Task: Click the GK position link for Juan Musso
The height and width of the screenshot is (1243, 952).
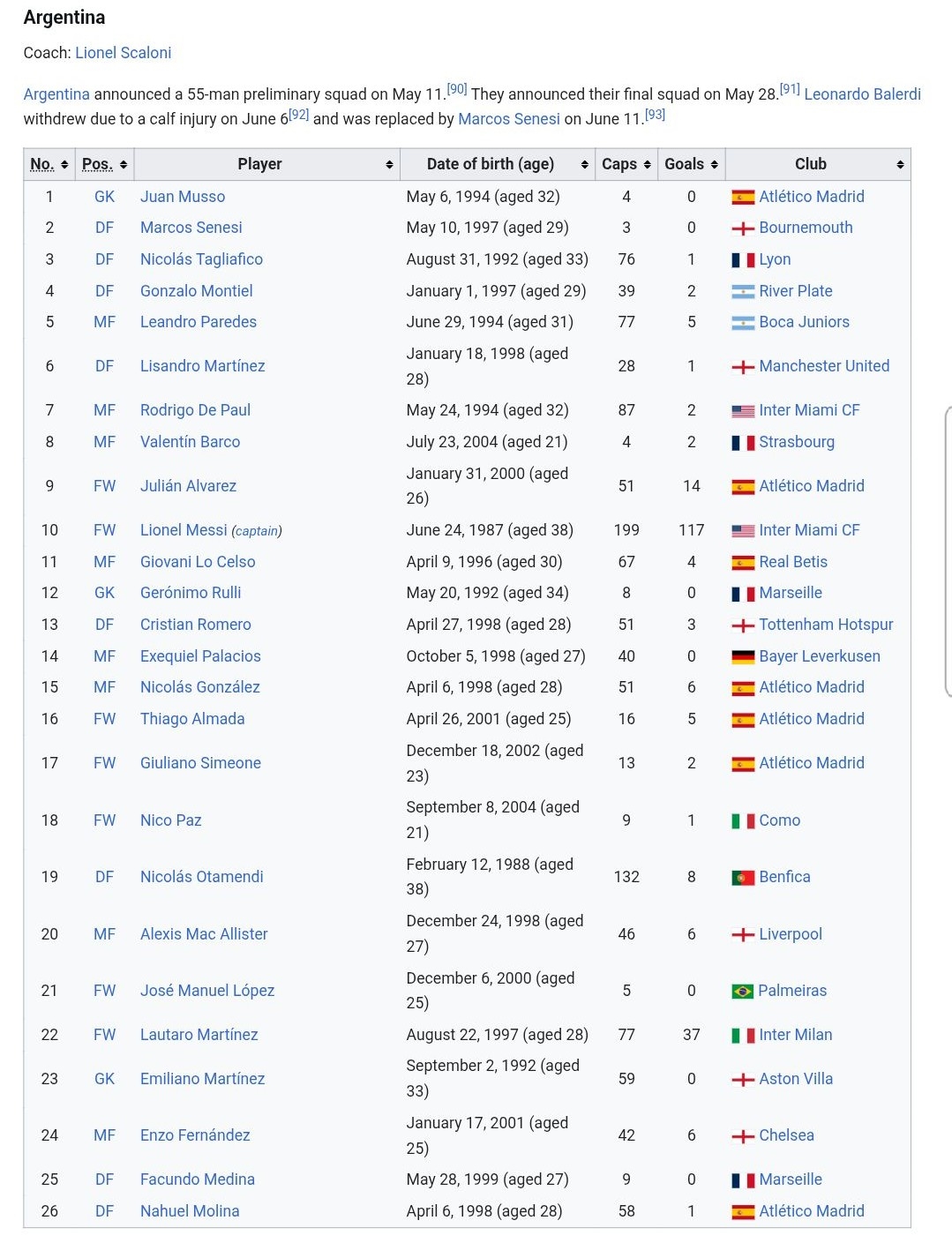Action: [104, 197]
